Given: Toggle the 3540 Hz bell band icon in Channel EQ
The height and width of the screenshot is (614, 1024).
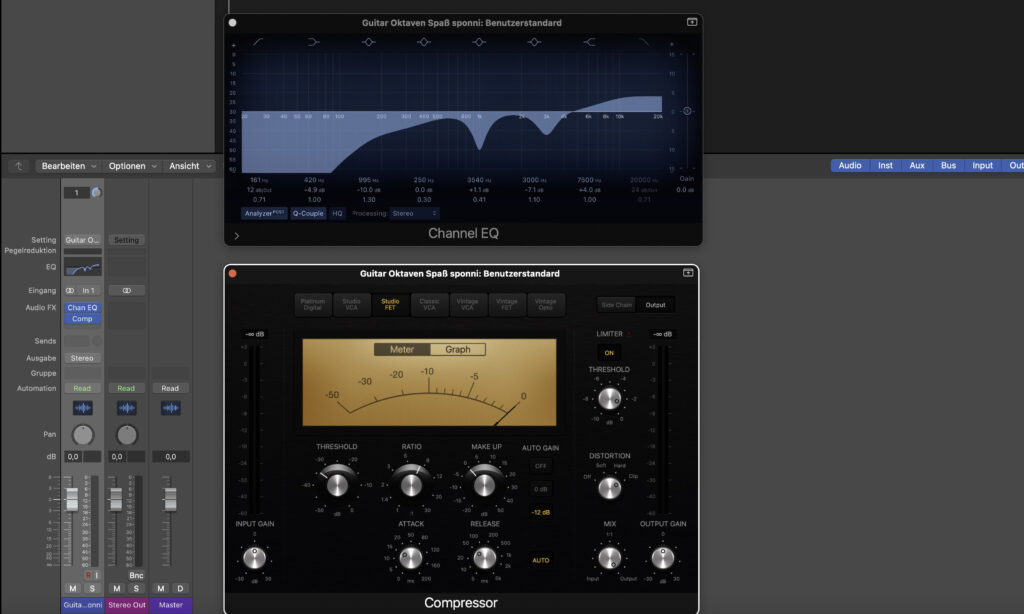Looking at the screenshot, I should click(x=479, y=42).
